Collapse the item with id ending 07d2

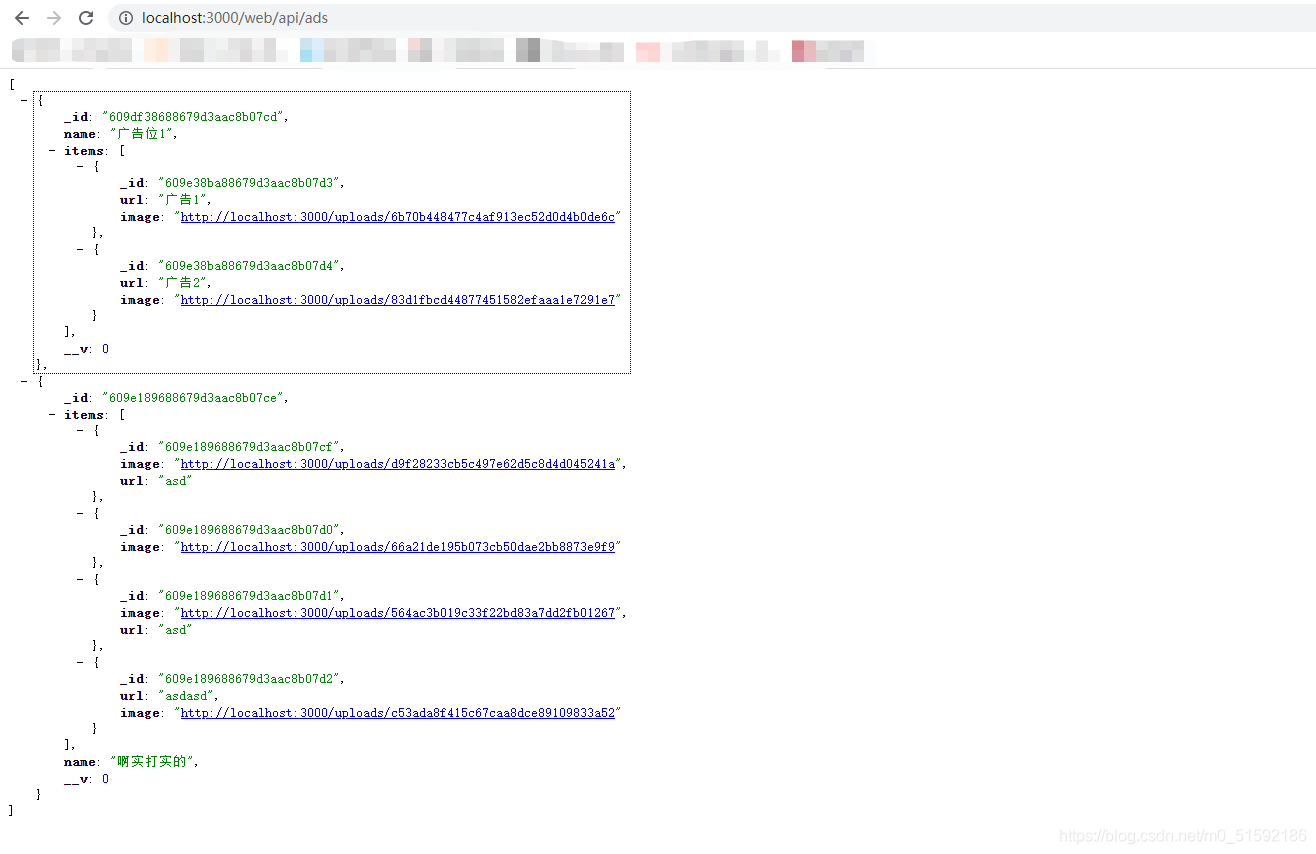pyautogui.click(x=80, y=662)
